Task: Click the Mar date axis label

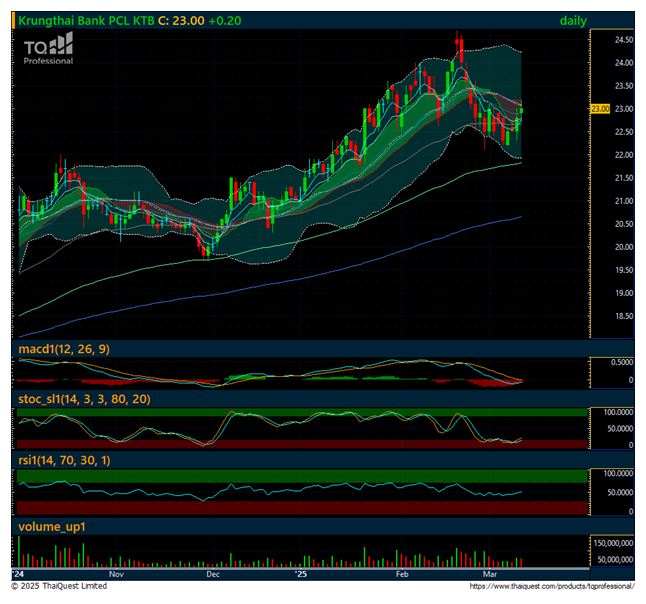Action: 489,574
